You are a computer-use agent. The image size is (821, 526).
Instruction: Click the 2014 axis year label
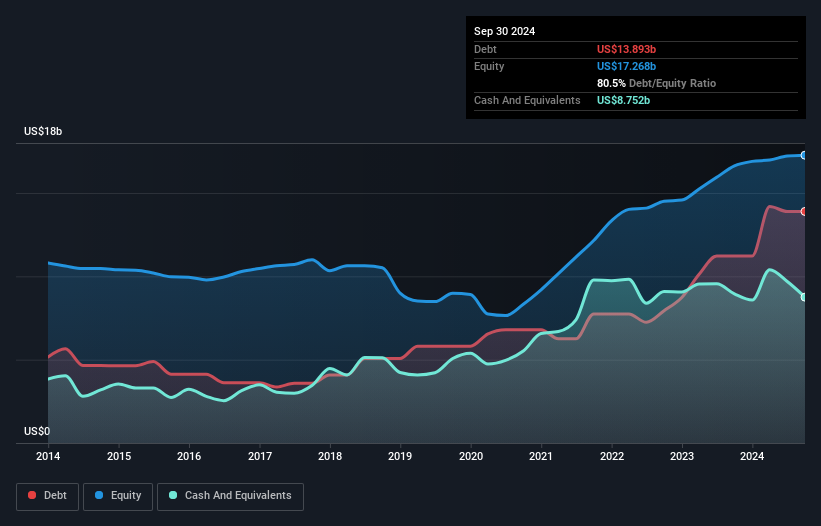(x=48, y=456)
